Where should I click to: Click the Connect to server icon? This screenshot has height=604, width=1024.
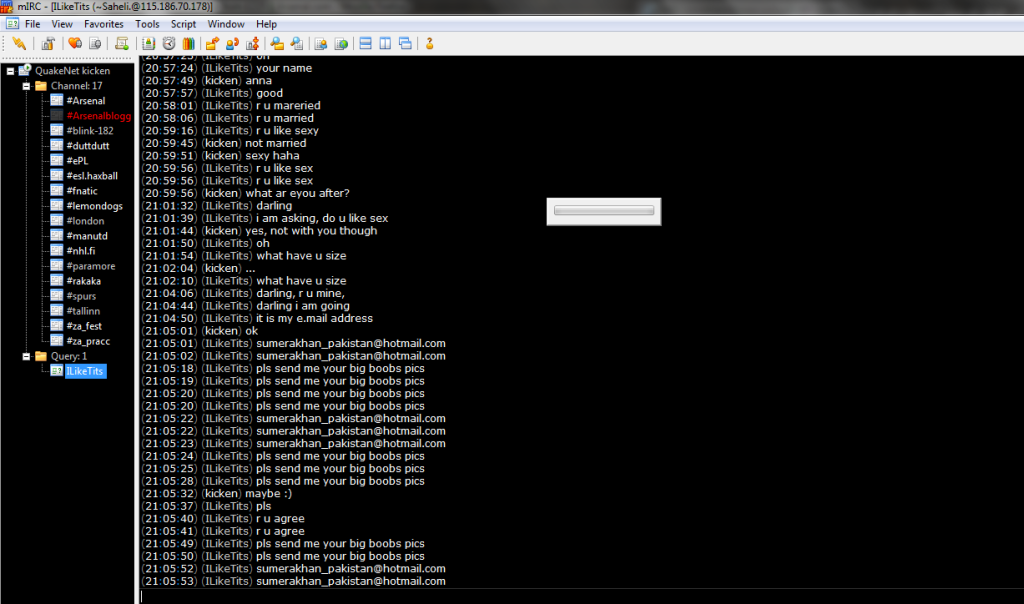(17, 44)
